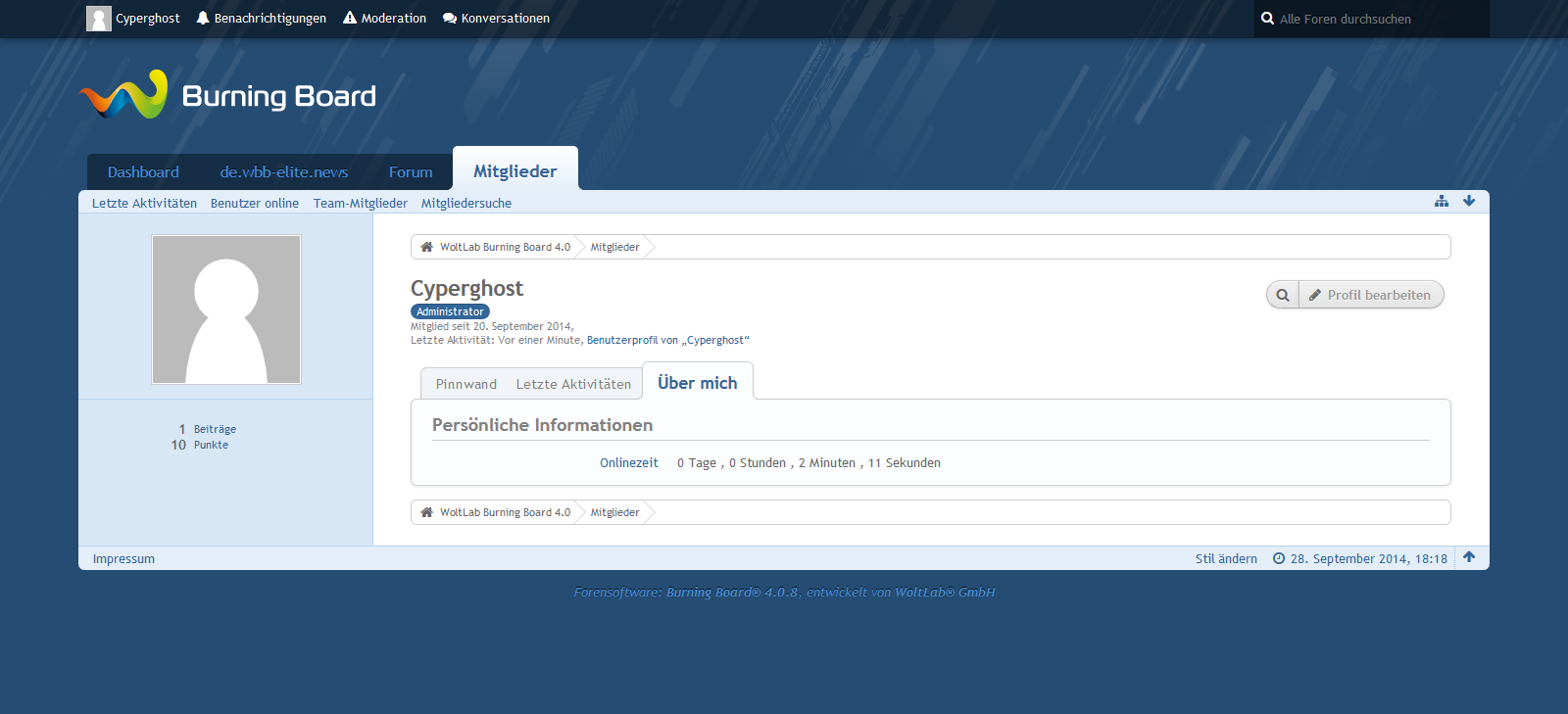
Task: Jump to page bottom with down arrow
Action: (1469, 201)
